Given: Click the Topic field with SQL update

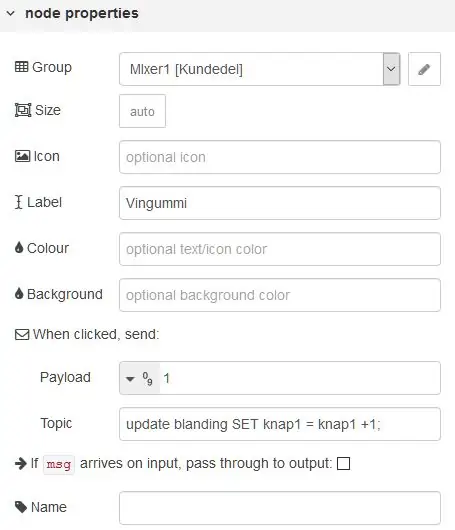Looking at the screenshot, I should (x=280, y=424).
